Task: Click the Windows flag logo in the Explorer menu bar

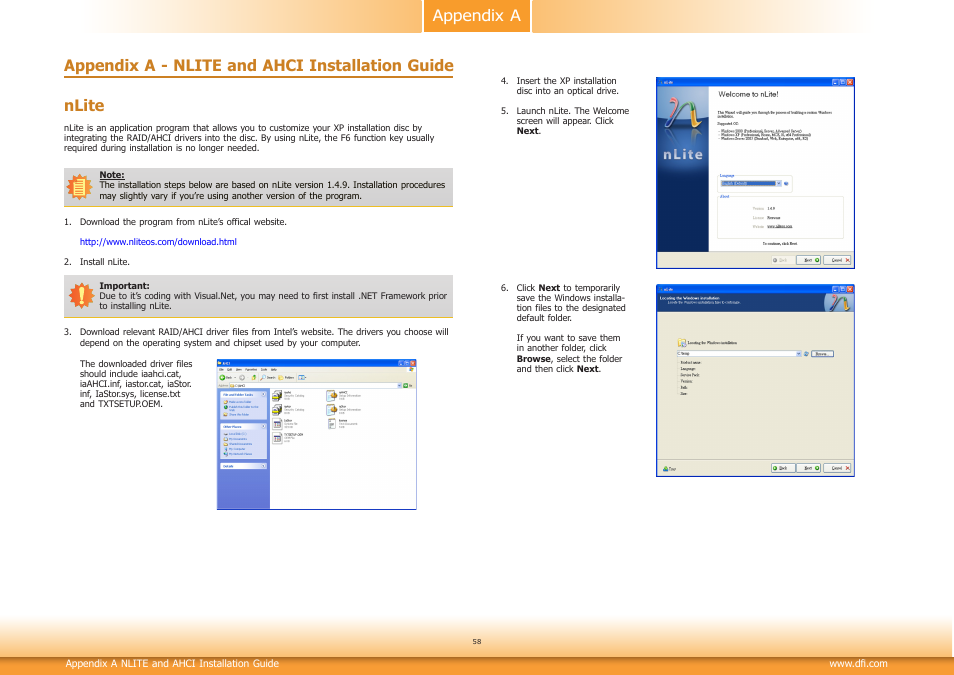Action: (x=411, y=369)
